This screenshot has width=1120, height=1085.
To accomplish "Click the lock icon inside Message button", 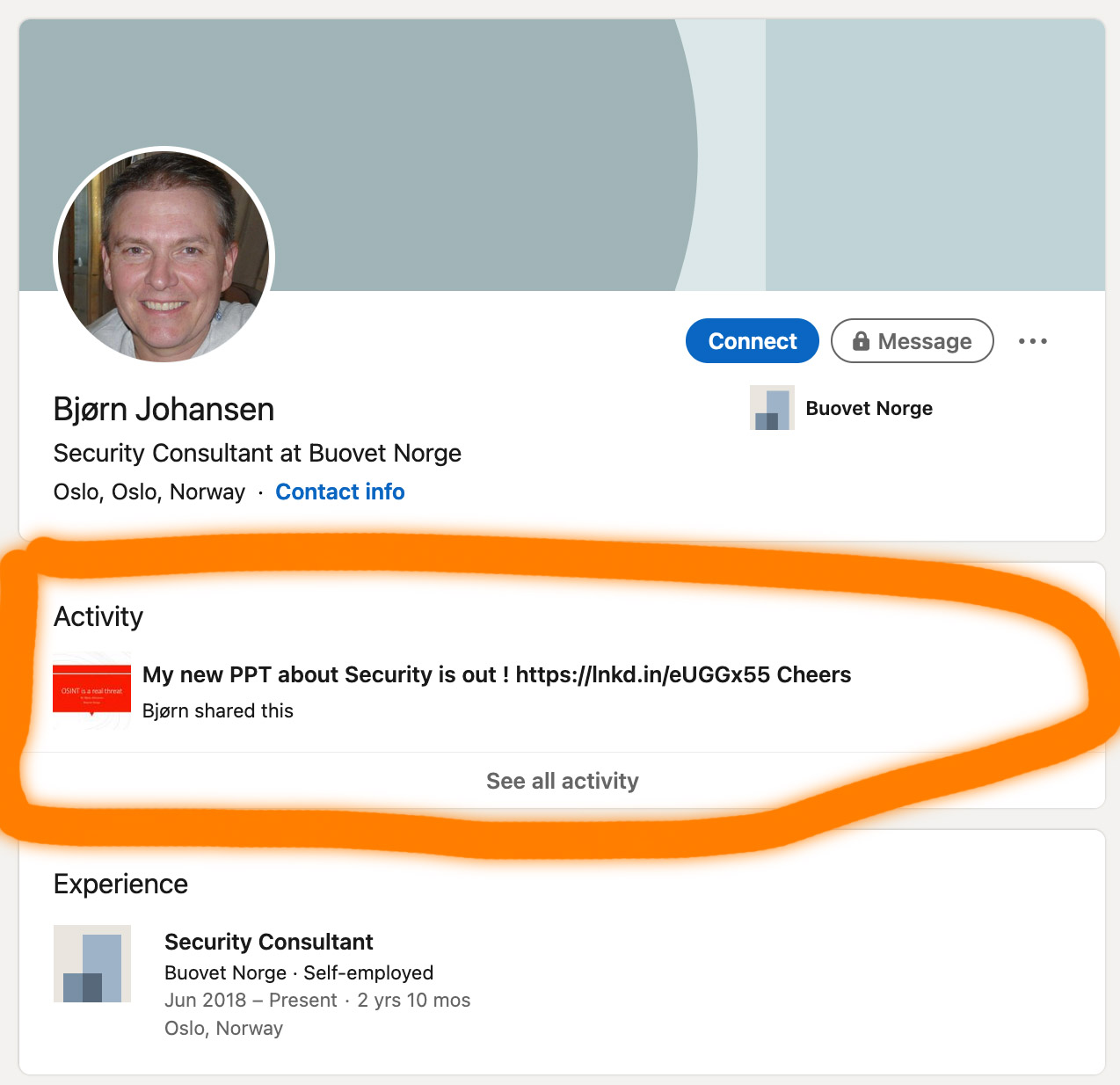I will pyautogui.click(x=861, y=341).
